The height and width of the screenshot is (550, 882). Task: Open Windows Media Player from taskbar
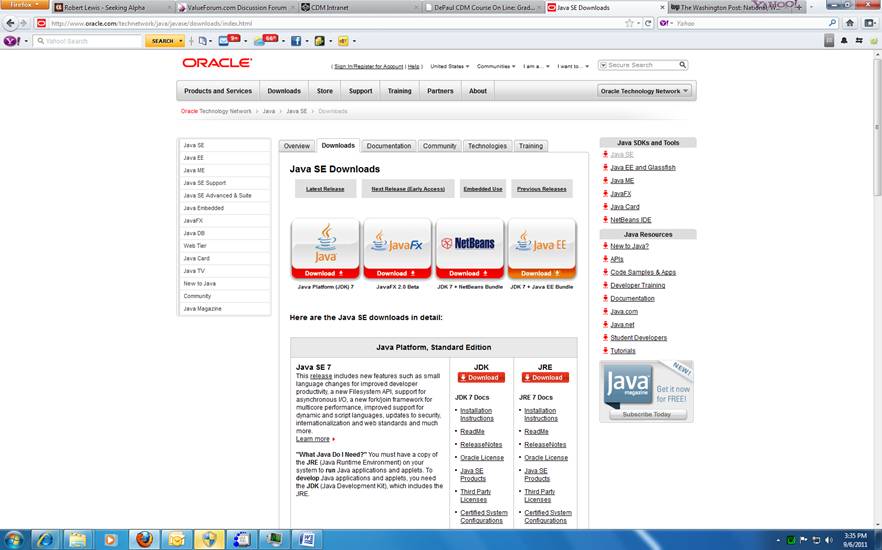(110, 540)
